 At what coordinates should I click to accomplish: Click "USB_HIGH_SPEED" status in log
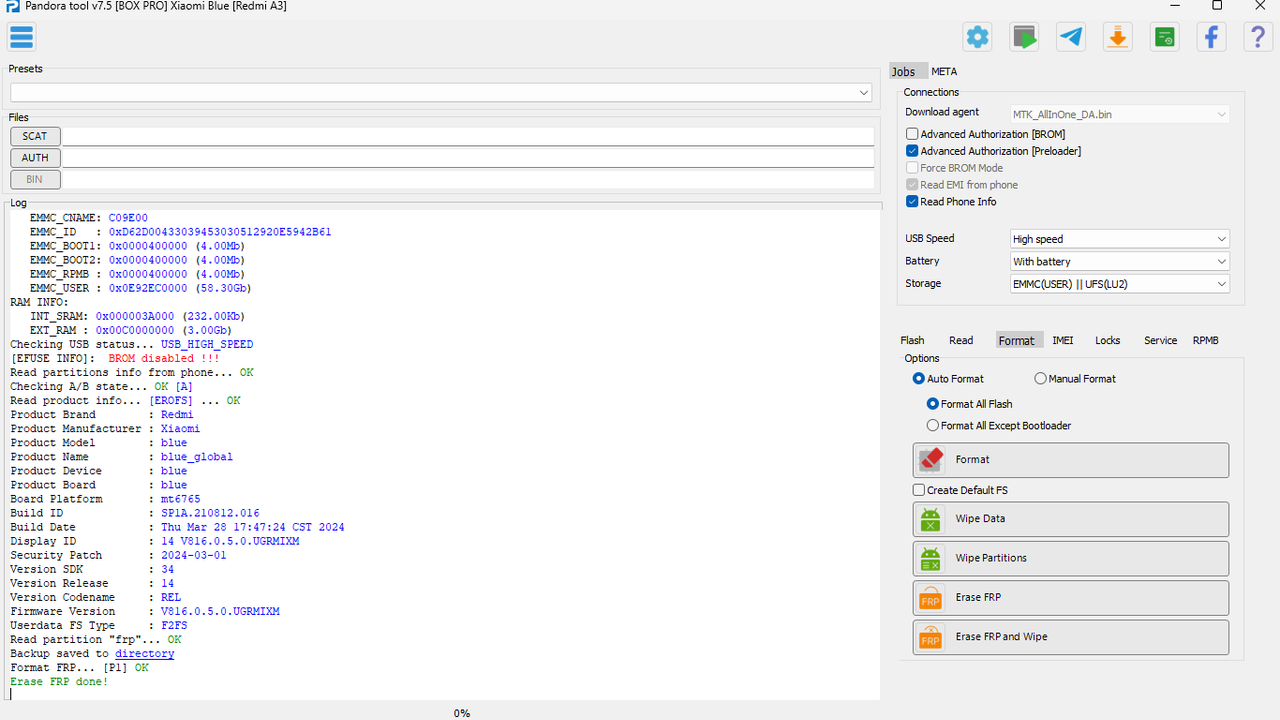click(x=207, y=344)
